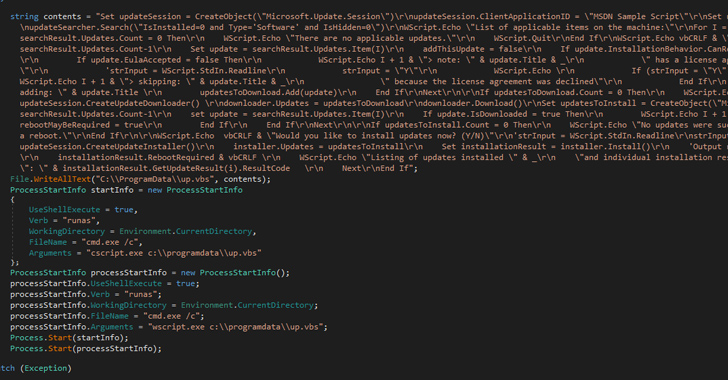This screenshot has width=728, height=380.
Task: Click Environment.CurrentDirectory on processStartInfo.WorkingDirectory line
Action: click(247, 305)
